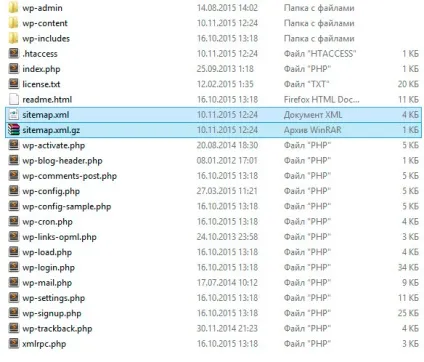Select the wp-blog-header.php file name
This screenshot has height=362, width=424.
62,161
